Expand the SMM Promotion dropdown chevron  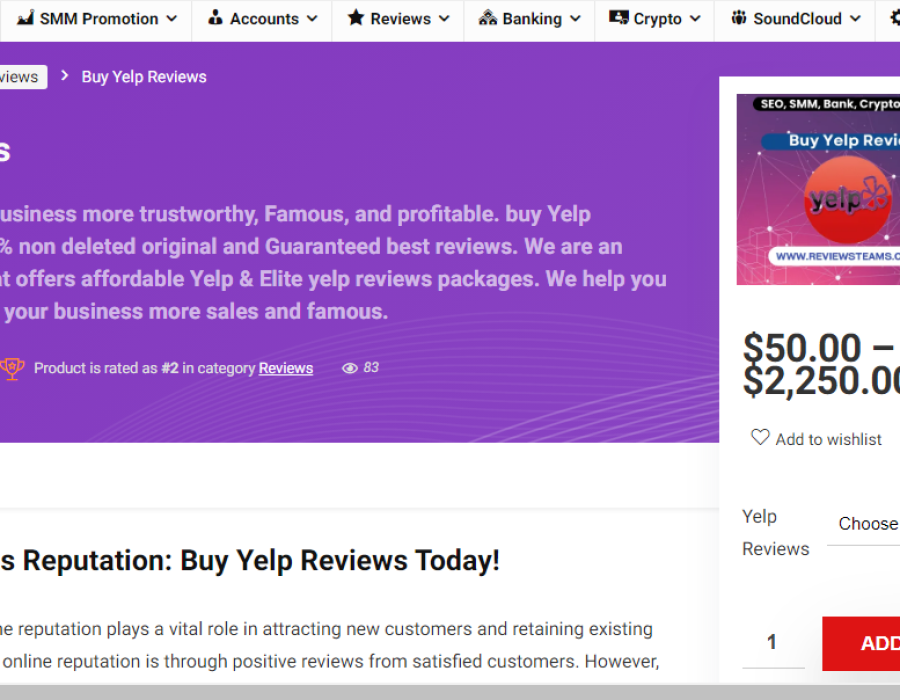(171, 19)
